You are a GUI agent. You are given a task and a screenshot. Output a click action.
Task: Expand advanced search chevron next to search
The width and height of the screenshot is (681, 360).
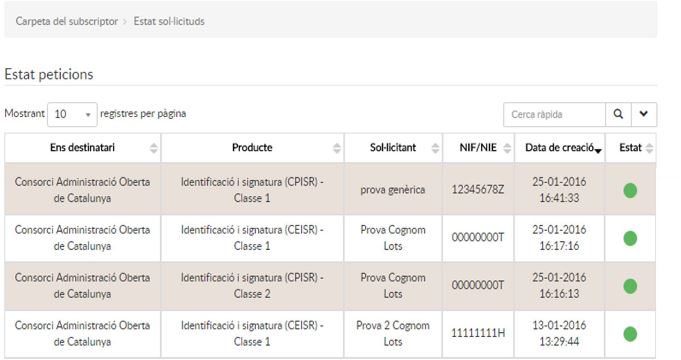click(644, 114)
